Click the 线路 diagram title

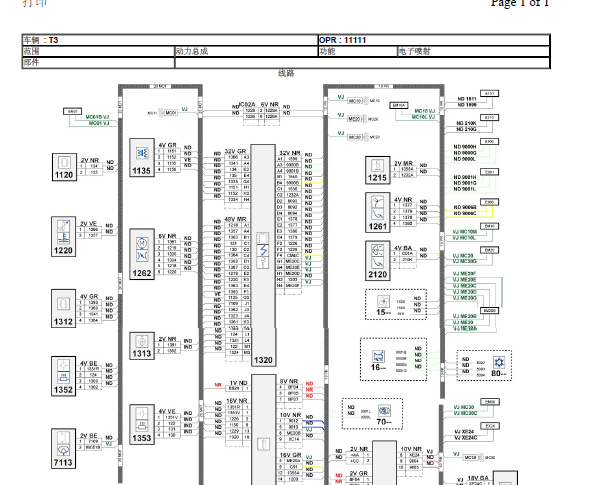tap(286, 73)
